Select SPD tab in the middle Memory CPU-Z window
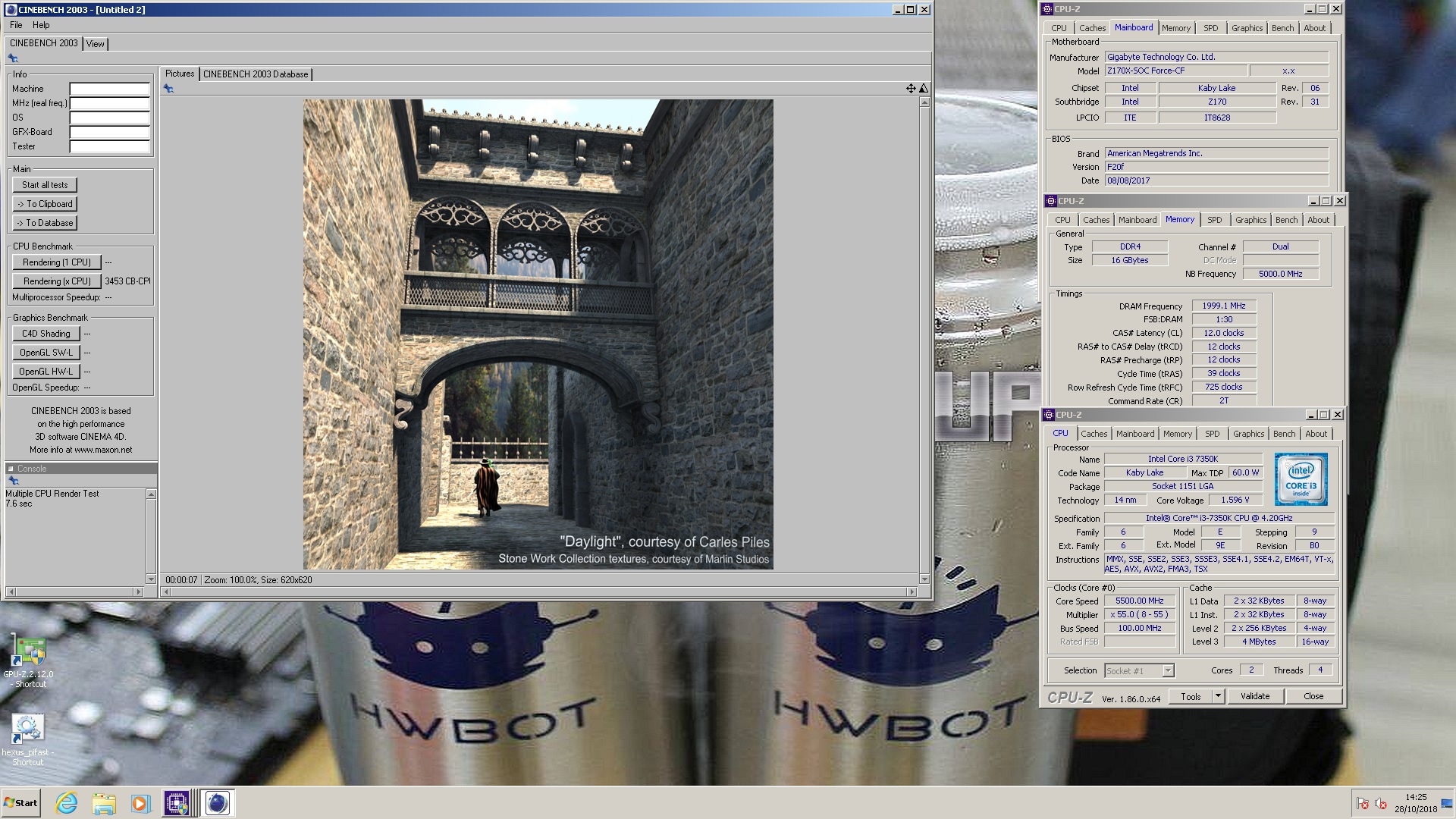This screenshot has height=819, width=1456. coord(1214,220)
